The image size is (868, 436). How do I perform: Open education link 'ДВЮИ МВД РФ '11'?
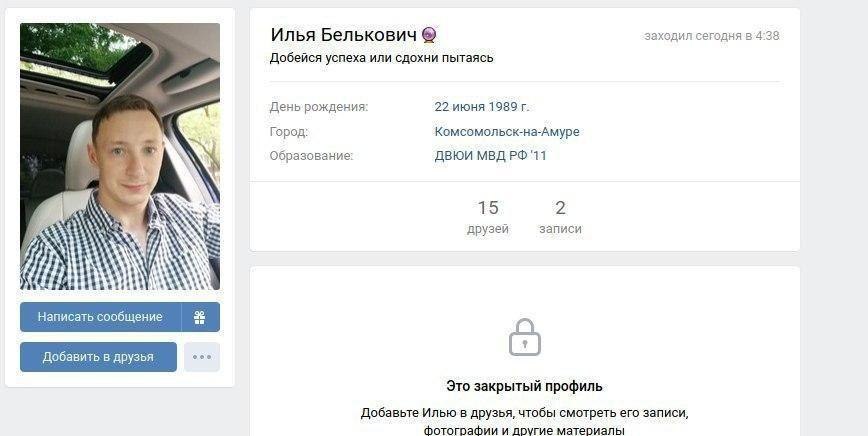coord(490,156)
